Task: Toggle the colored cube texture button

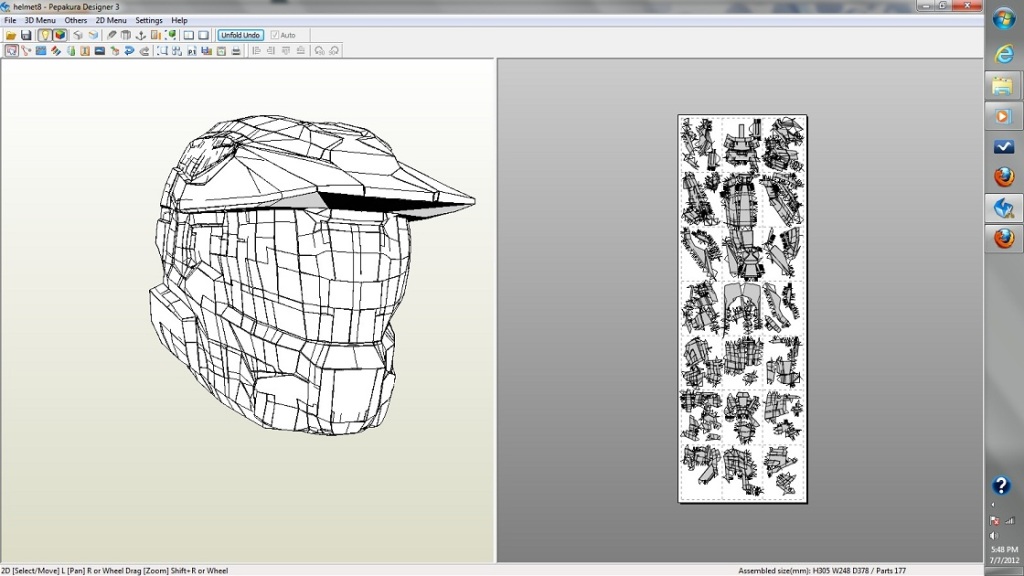Action: coord(60,35)
